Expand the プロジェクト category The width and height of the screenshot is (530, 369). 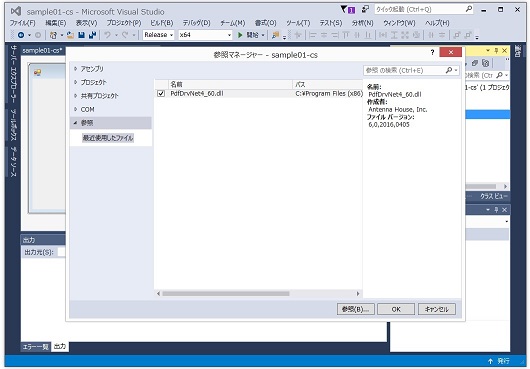tap(76, 82)
